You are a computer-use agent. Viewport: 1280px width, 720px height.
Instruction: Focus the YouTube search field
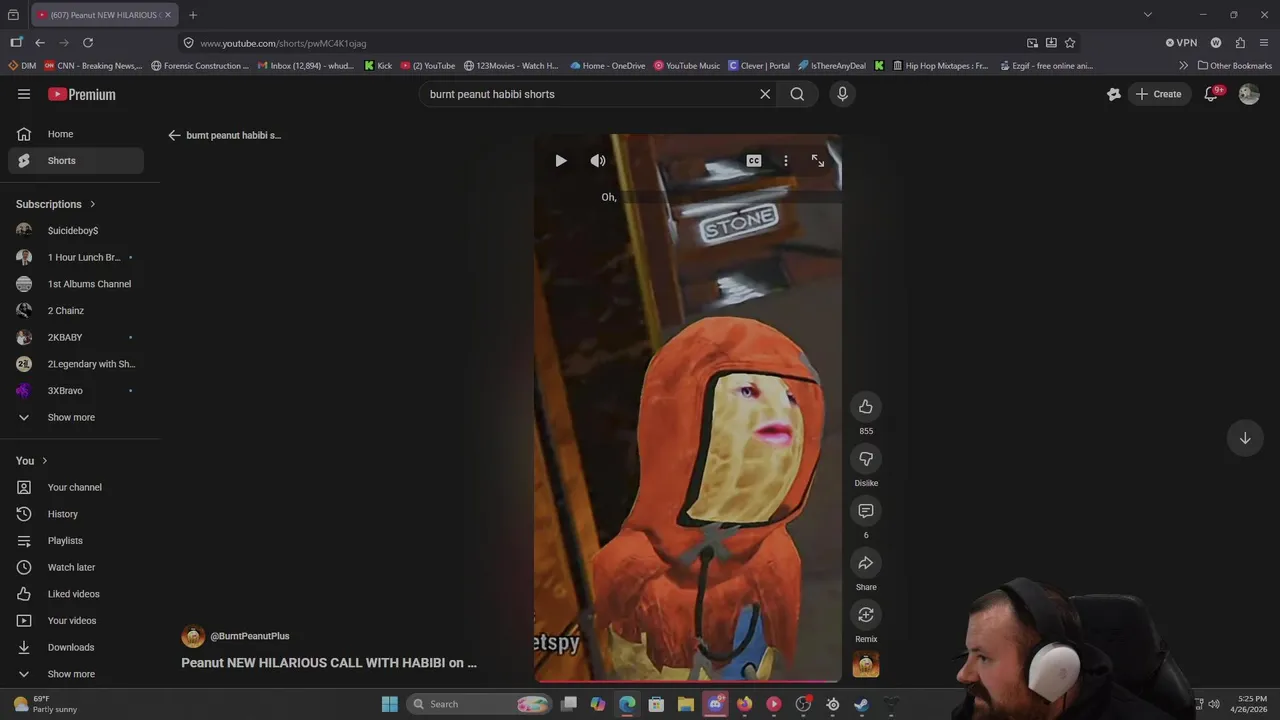click(590, 94)
